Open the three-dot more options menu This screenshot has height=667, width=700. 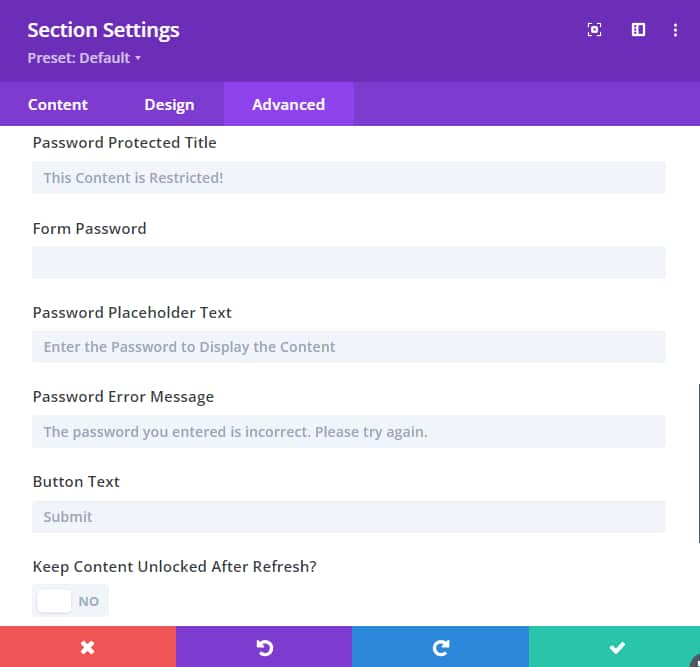click(676, 30)
